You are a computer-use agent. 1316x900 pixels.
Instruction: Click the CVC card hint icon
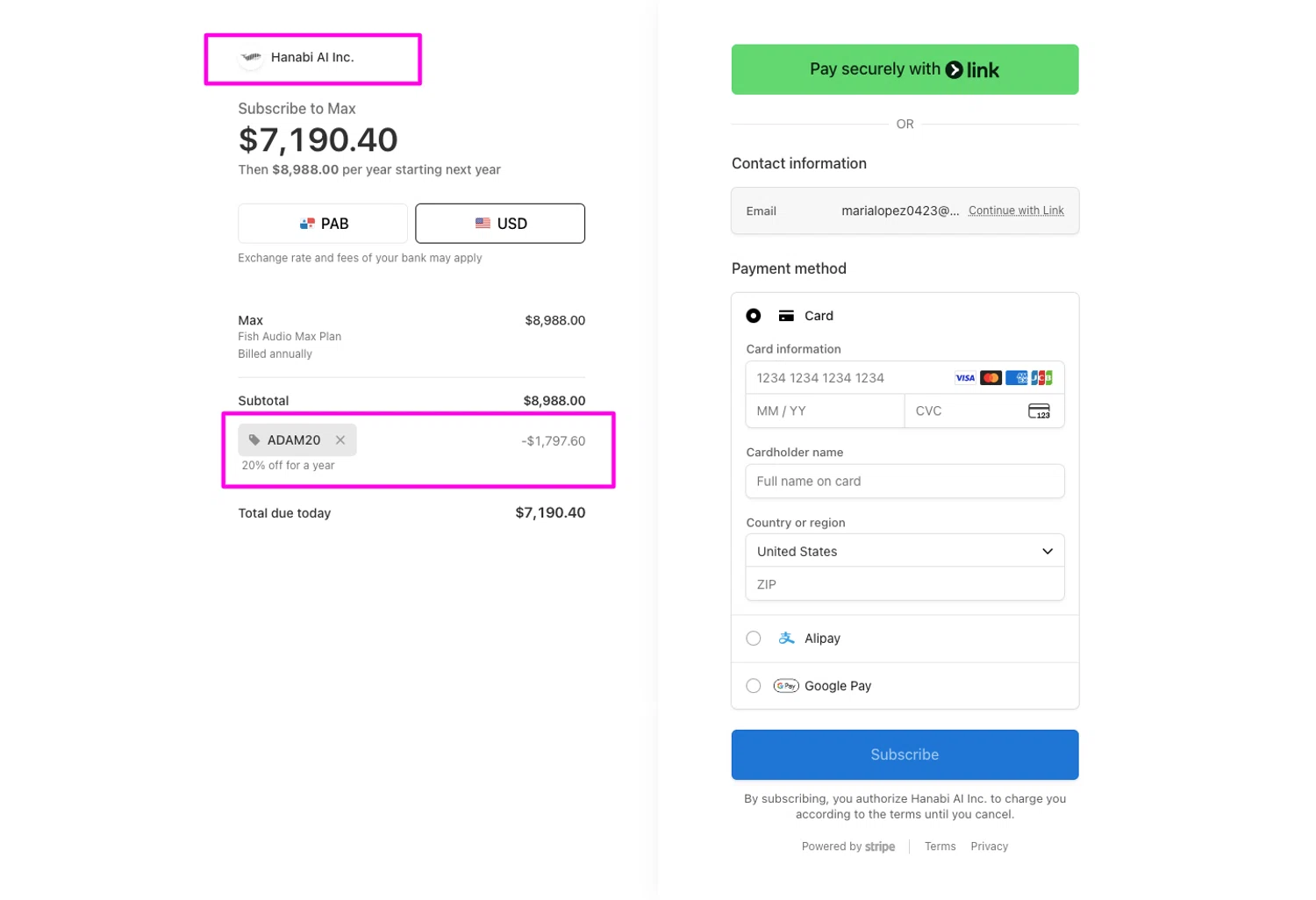tap(1039, 411)
